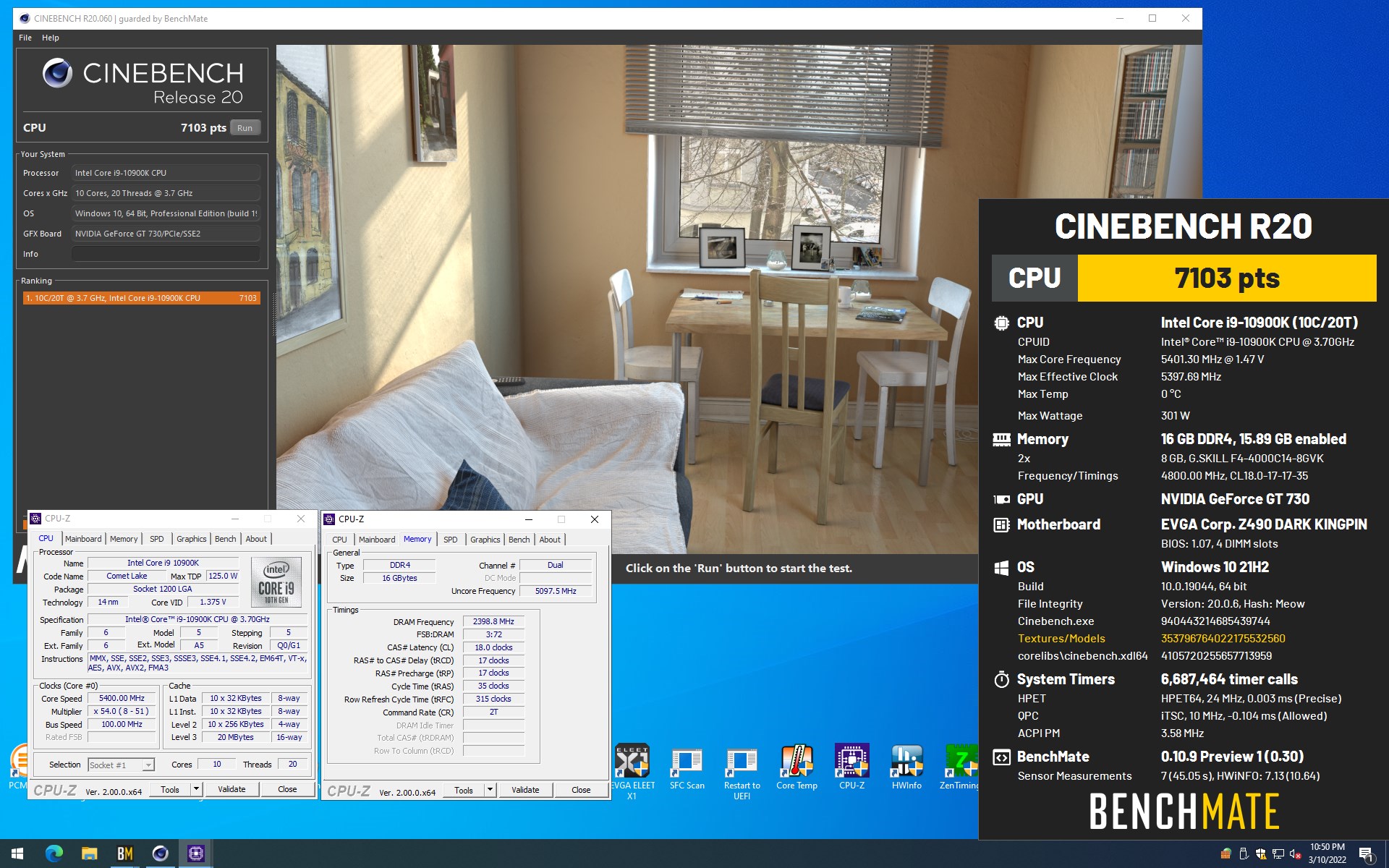Open the HWInfo desktop shortcut
Screen dimensions: 1389x868
click(x=906, y=768)
